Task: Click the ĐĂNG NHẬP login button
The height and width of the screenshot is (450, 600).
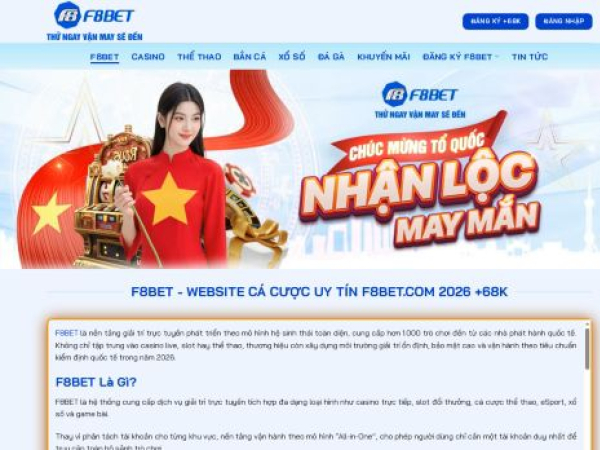Action: point(564,21)
